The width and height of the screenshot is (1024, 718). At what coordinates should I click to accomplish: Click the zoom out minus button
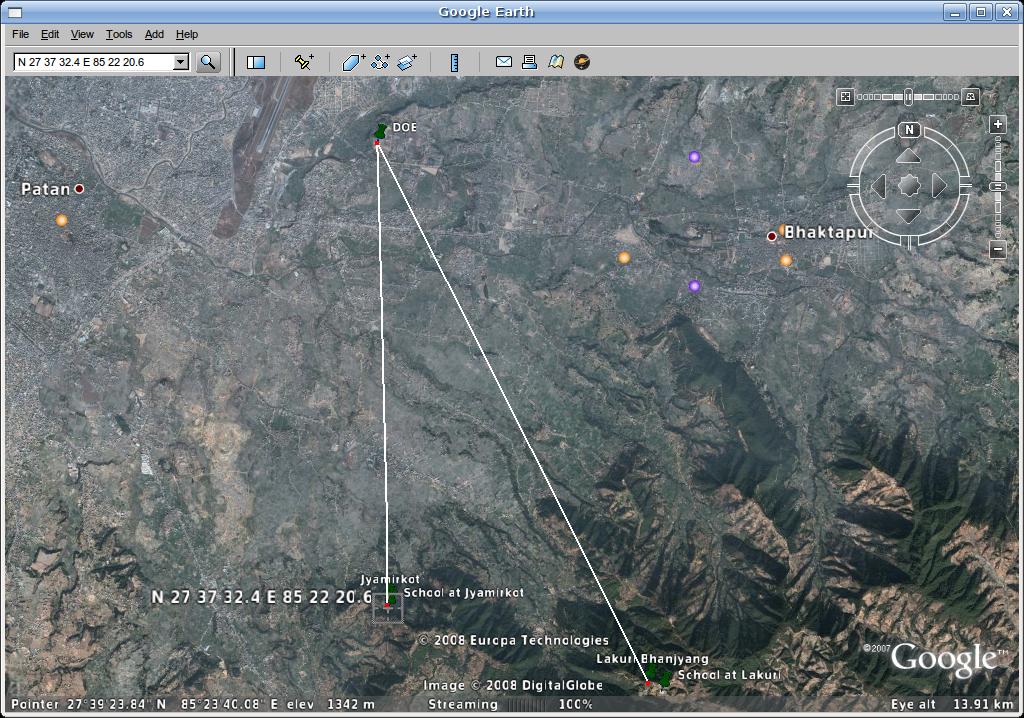[x=997, y=250]
